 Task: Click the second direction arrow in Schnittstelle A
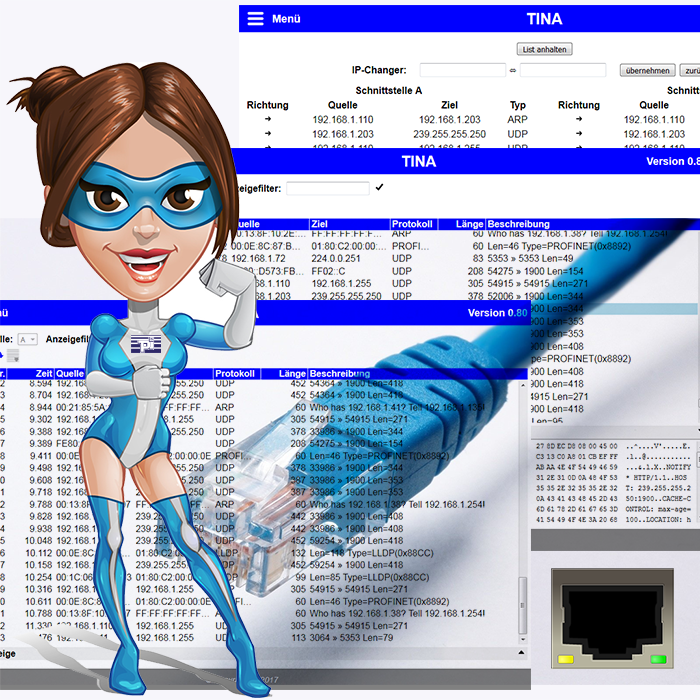pyautogui.click(x=268, y=133)
